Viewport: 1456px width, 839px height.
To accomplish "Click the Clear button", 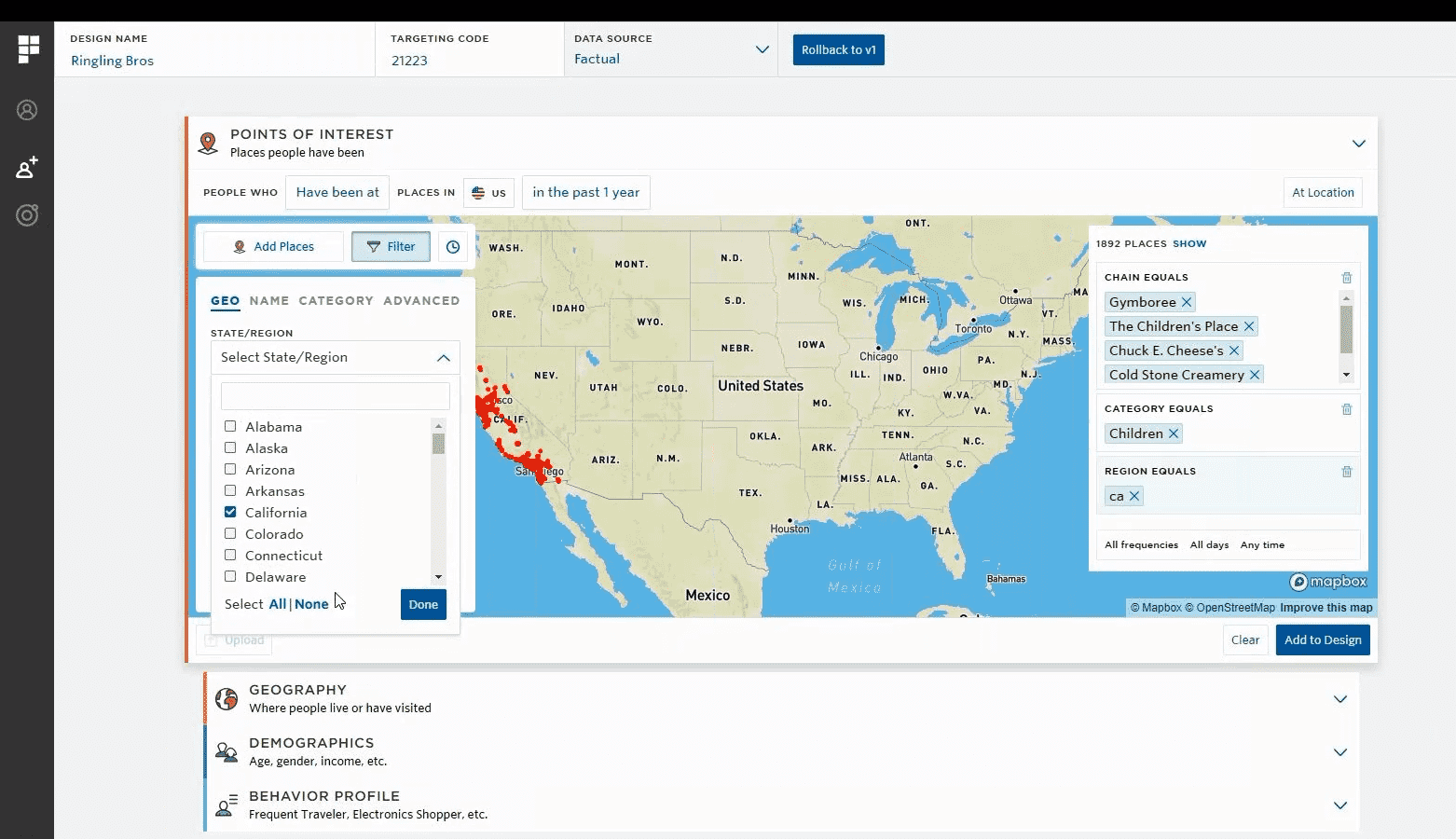I will click(1245, 640).
